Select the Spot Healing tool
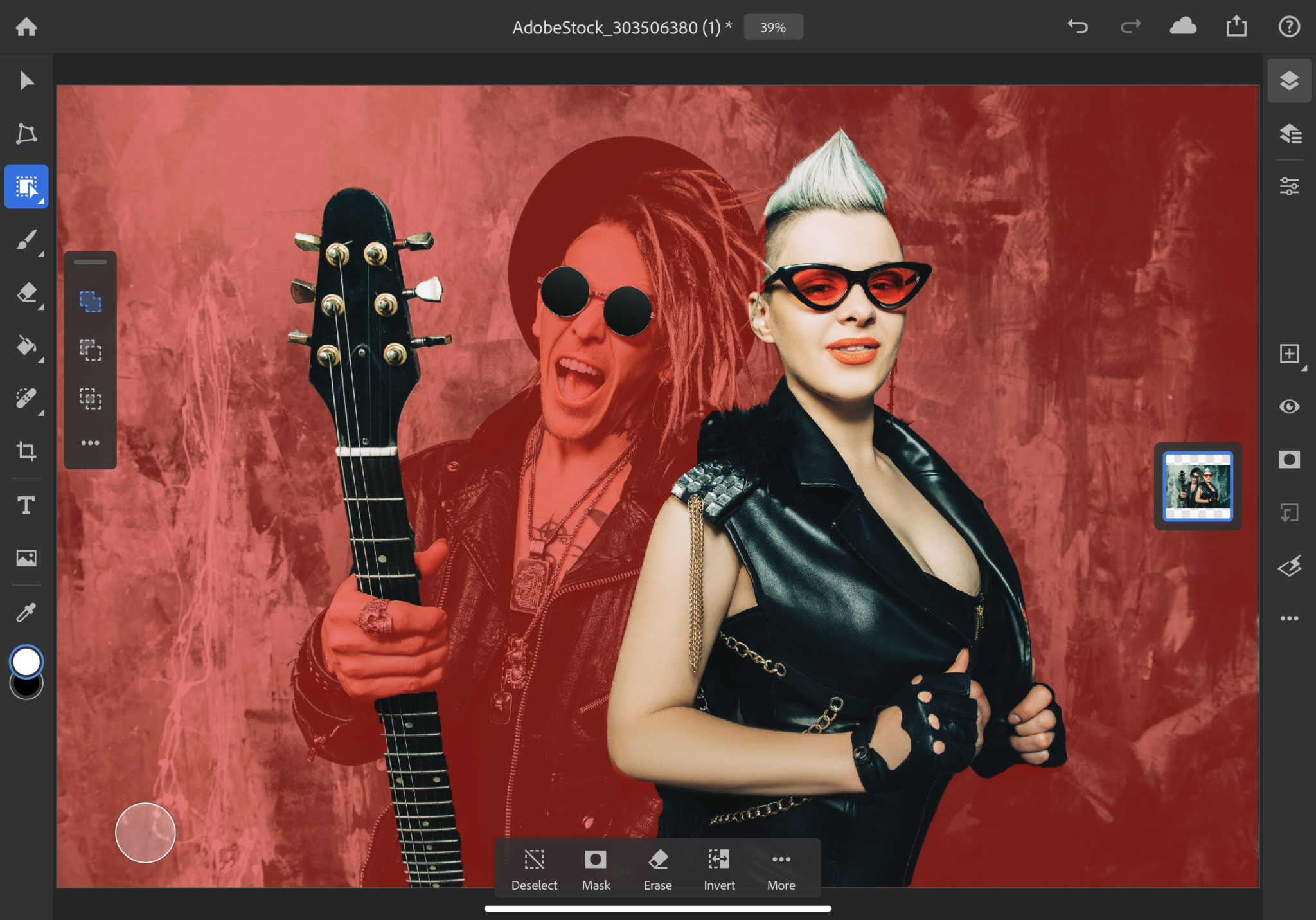 [x=26, y=399]
